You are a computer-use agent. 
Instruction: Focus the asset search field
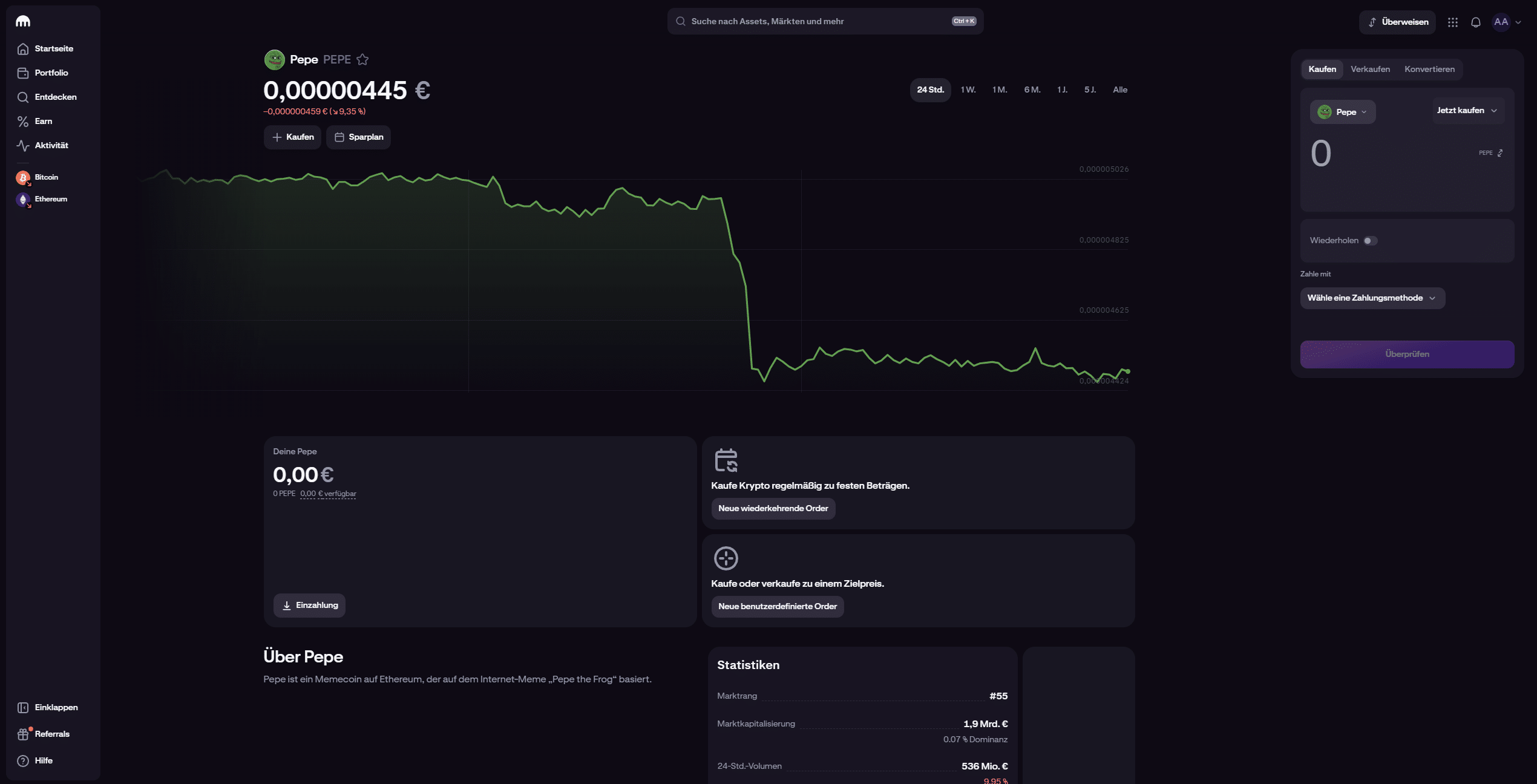pyautogui.click(x=825, y=21)
